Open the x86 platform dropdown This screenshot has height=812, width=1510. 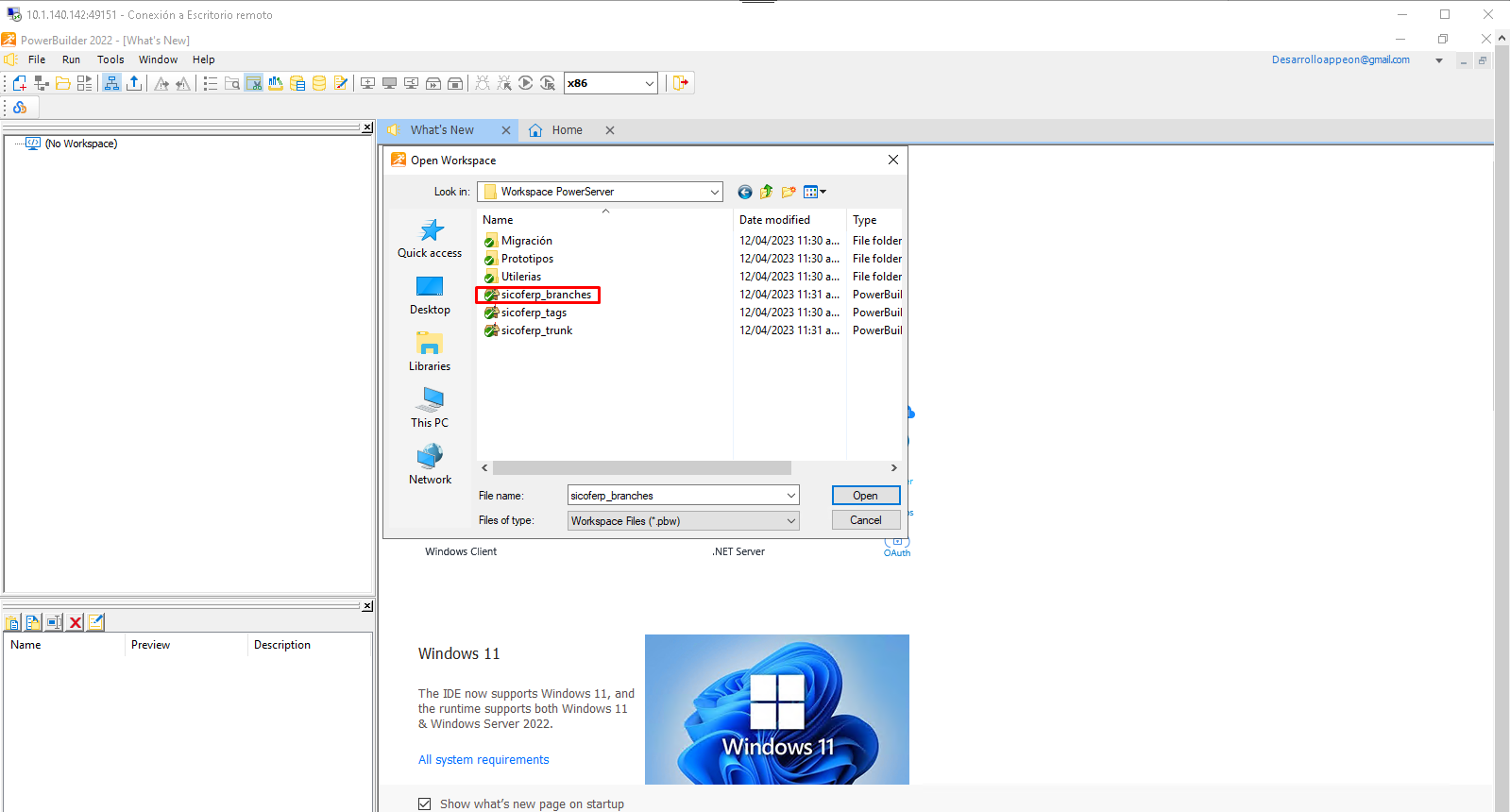pos(649,83)
